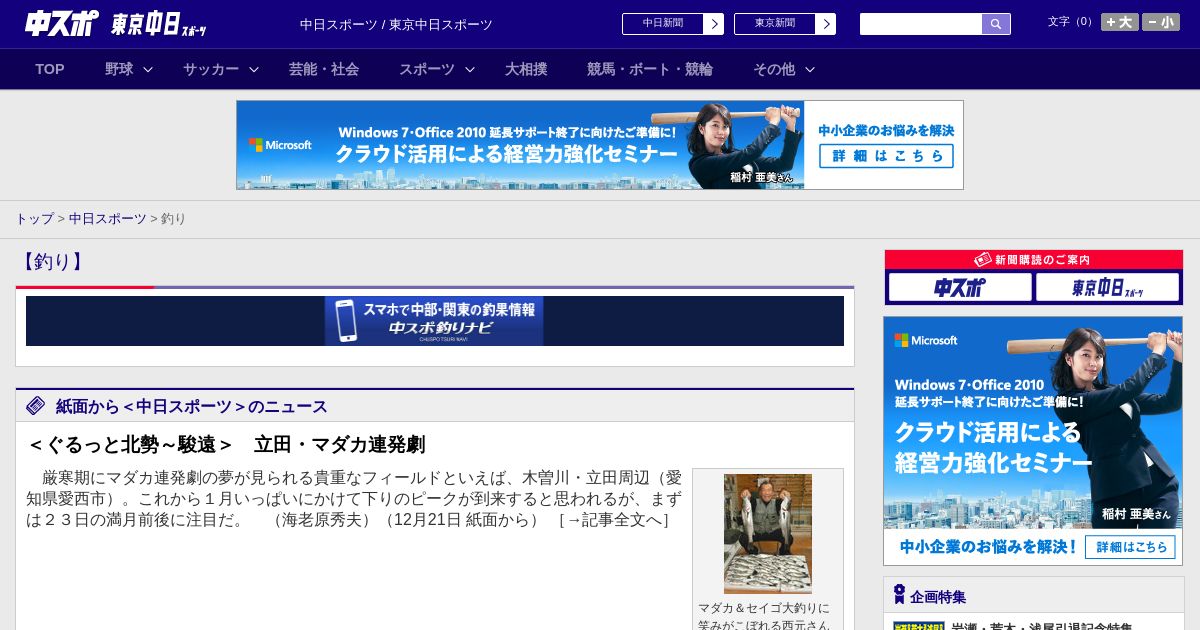
Task: Open the 芸能・社会 menu item
Action: click(324, 69)
